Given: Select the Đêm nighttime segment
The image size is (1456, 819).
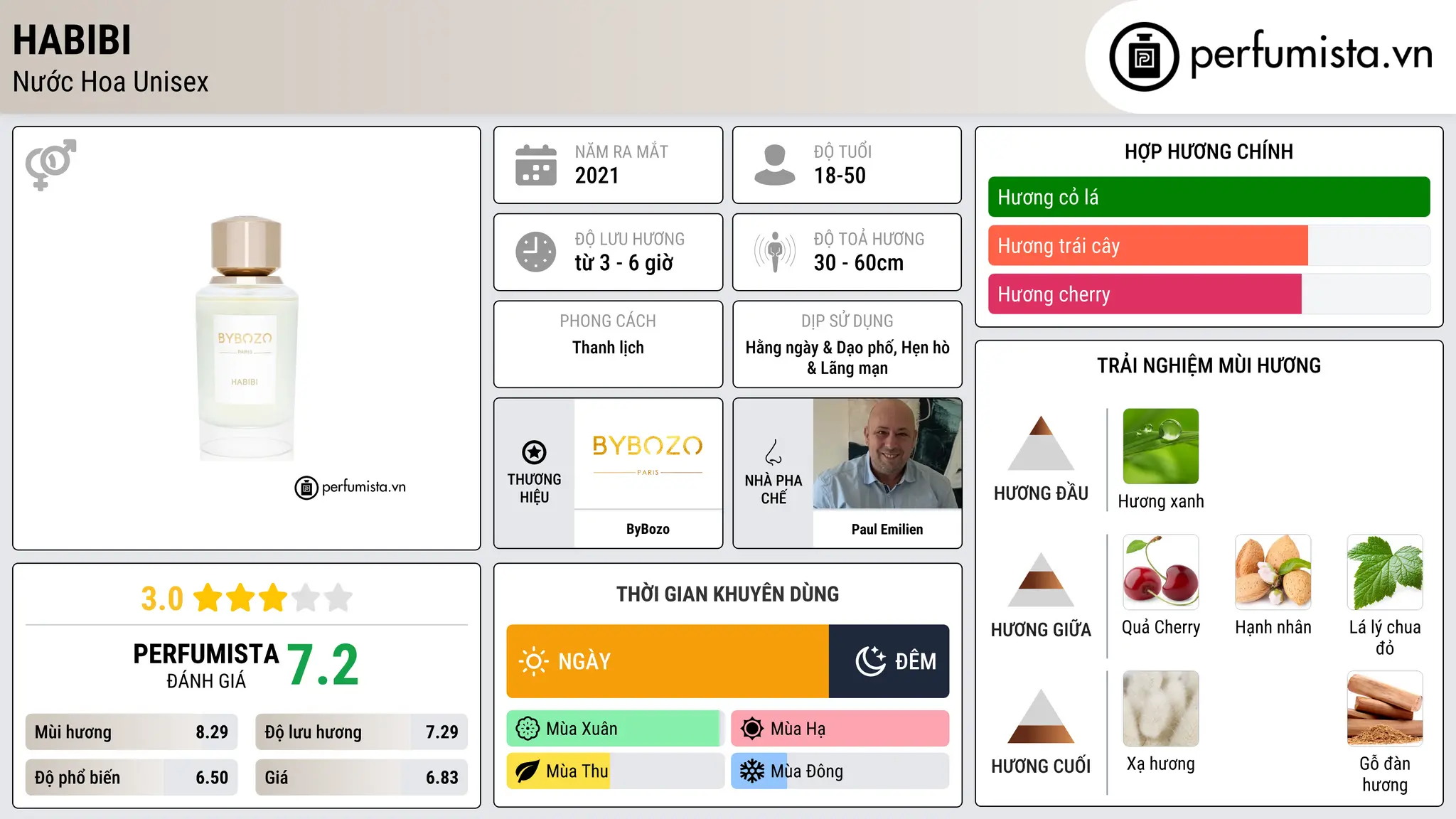Looking at the screenshot, I should click(x=889, y=661).
